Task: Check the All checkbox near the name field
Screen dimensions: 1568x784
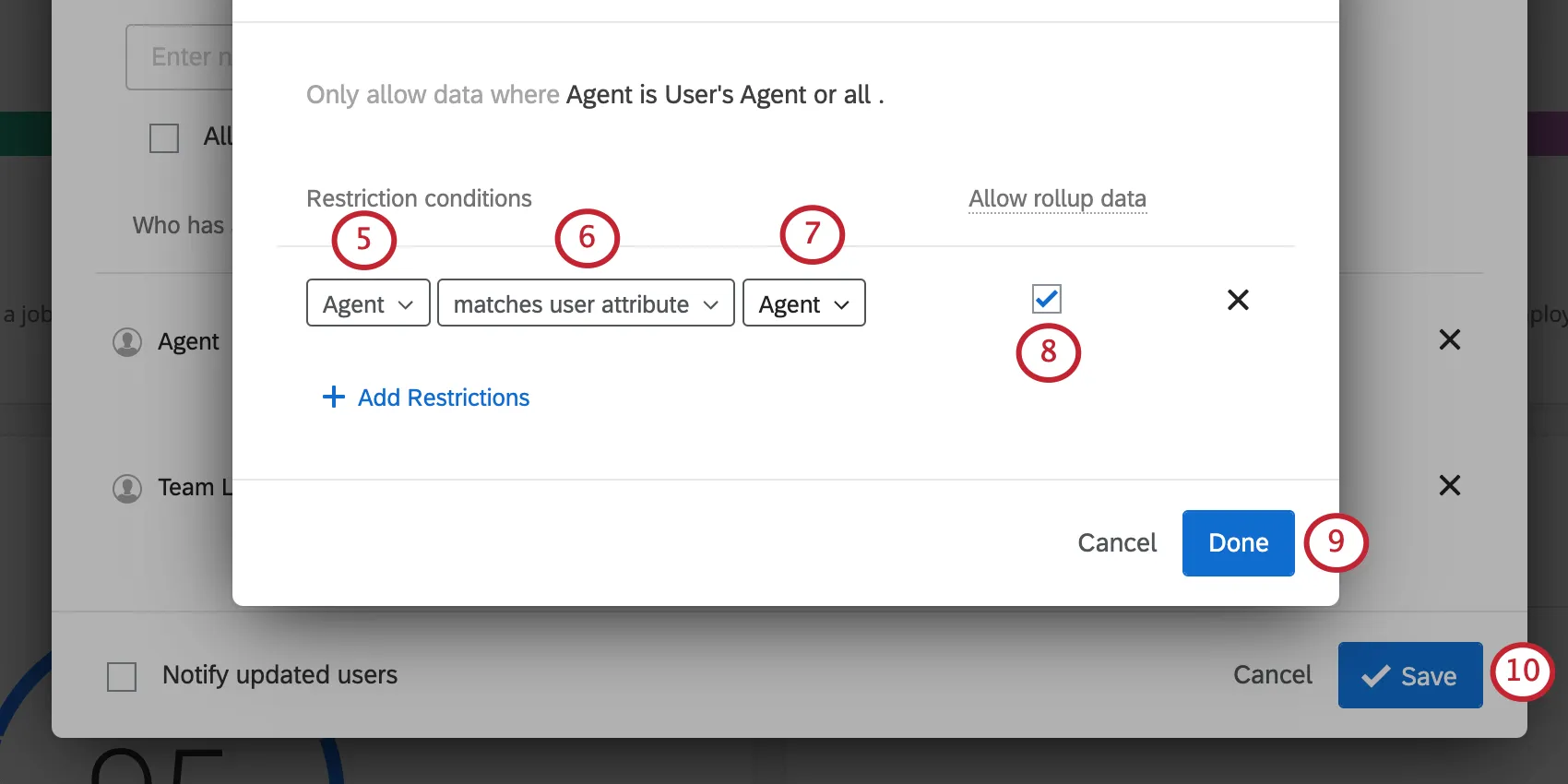Action: point(163,137)
